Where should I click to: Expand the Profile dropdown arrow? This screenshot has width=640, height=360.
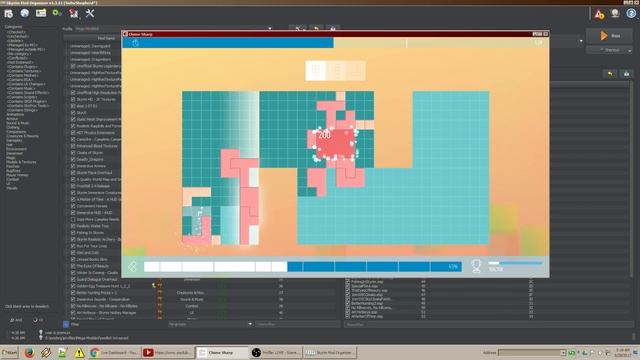[269, 29]
